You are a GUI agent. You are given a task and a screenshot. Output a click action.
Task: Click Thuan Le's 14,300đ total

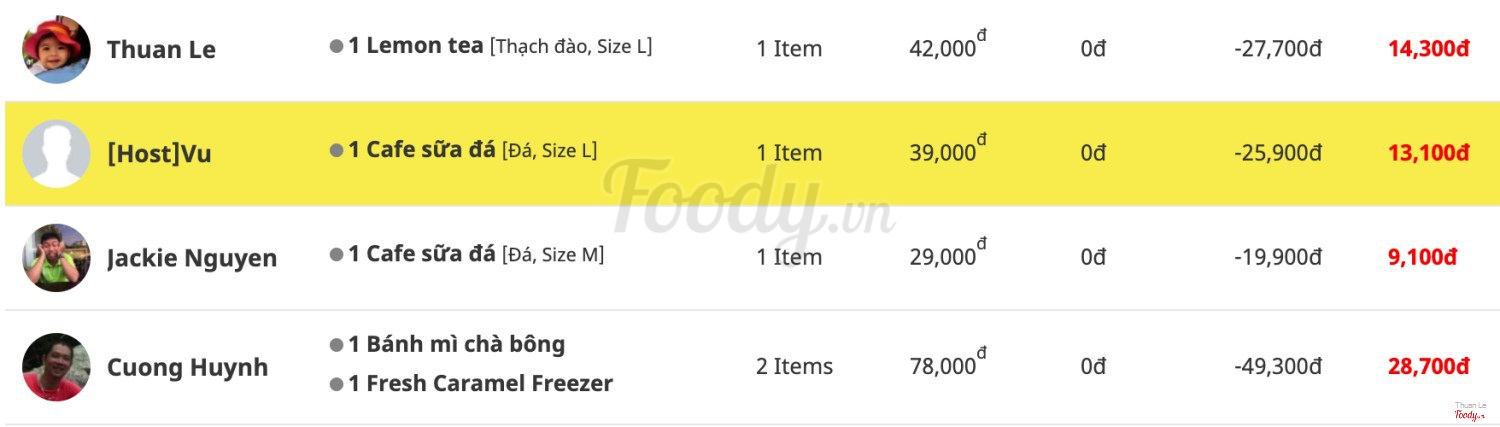1428,49
